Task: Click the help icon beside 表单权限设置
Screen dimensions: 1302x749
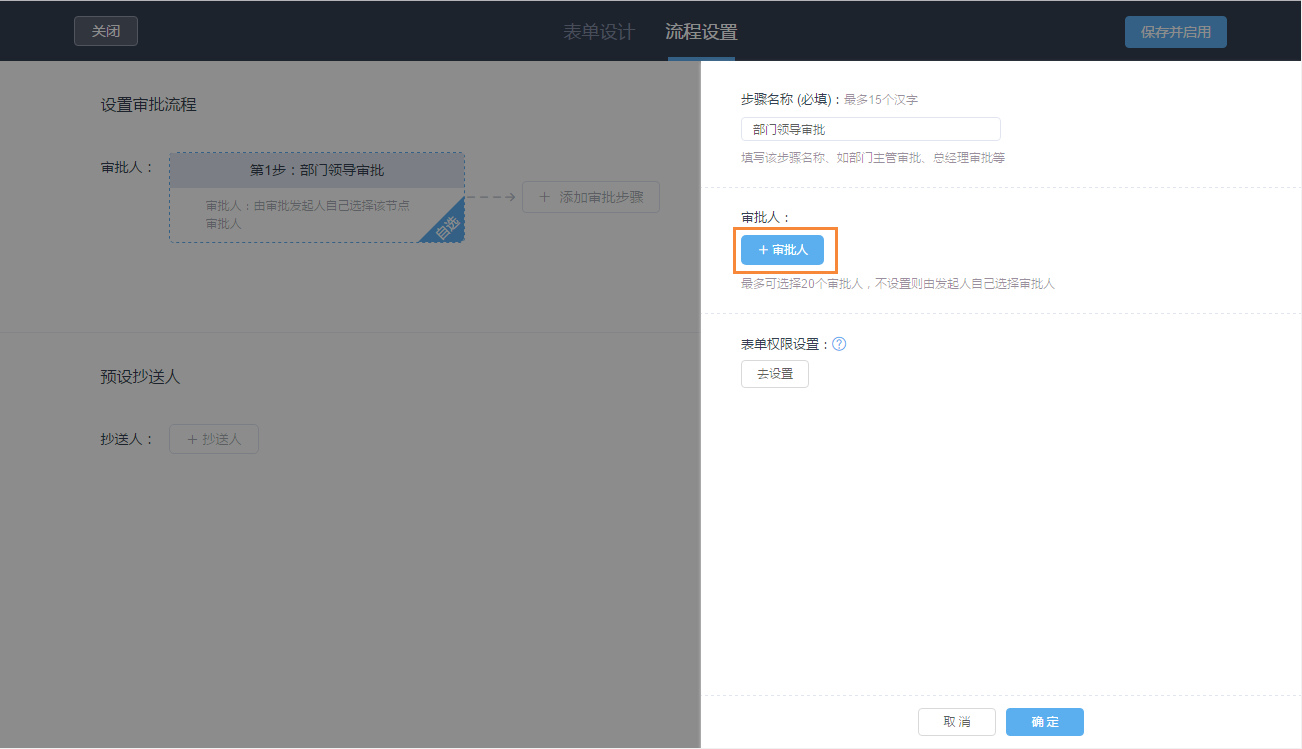Action: click(x=839, y=343)
